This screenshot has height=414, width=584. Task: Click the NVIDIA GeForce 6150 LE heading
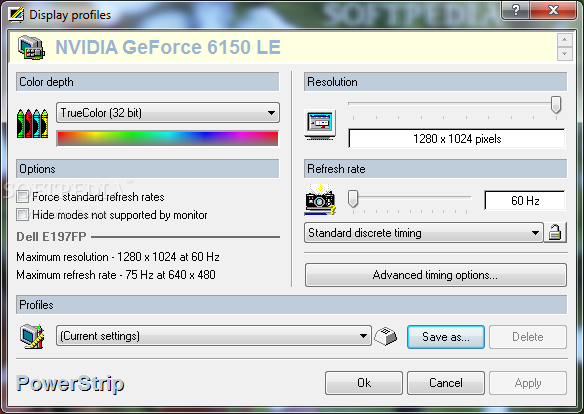pyautogui.click(x=168, y=47)
